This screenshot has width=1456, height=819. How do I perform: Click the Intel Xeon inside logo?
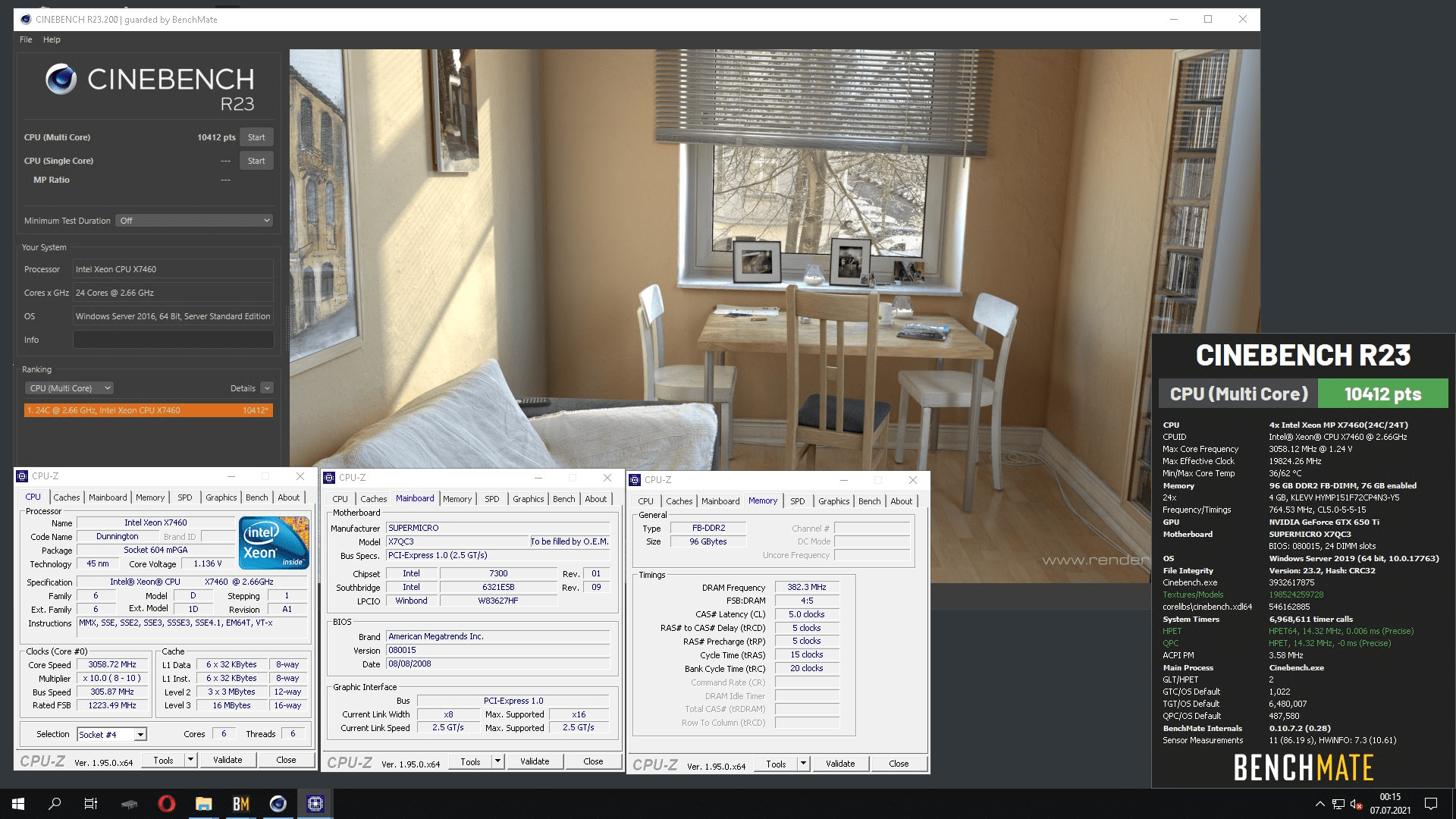point(274,542)
